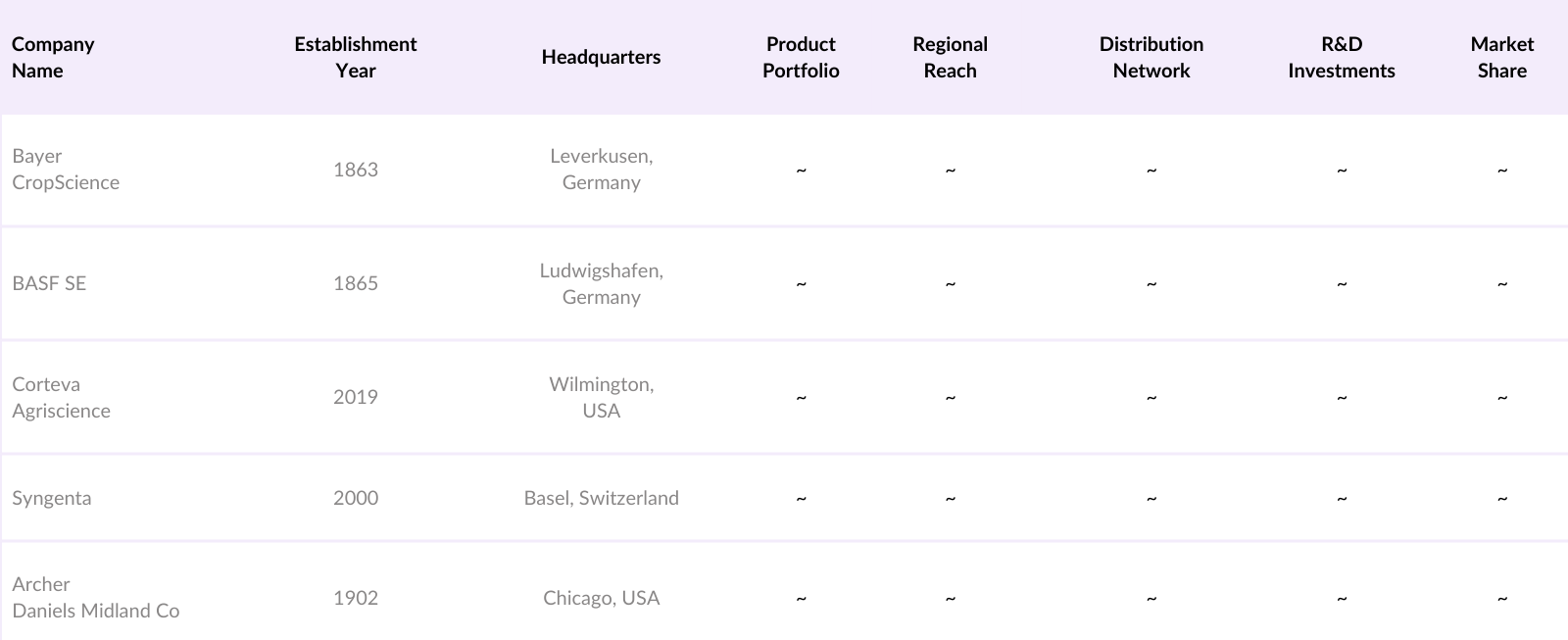Select the Market Share column header
Image resolution: width=1568 pixels, height=640 pixels.
(x=1501, y=57)
